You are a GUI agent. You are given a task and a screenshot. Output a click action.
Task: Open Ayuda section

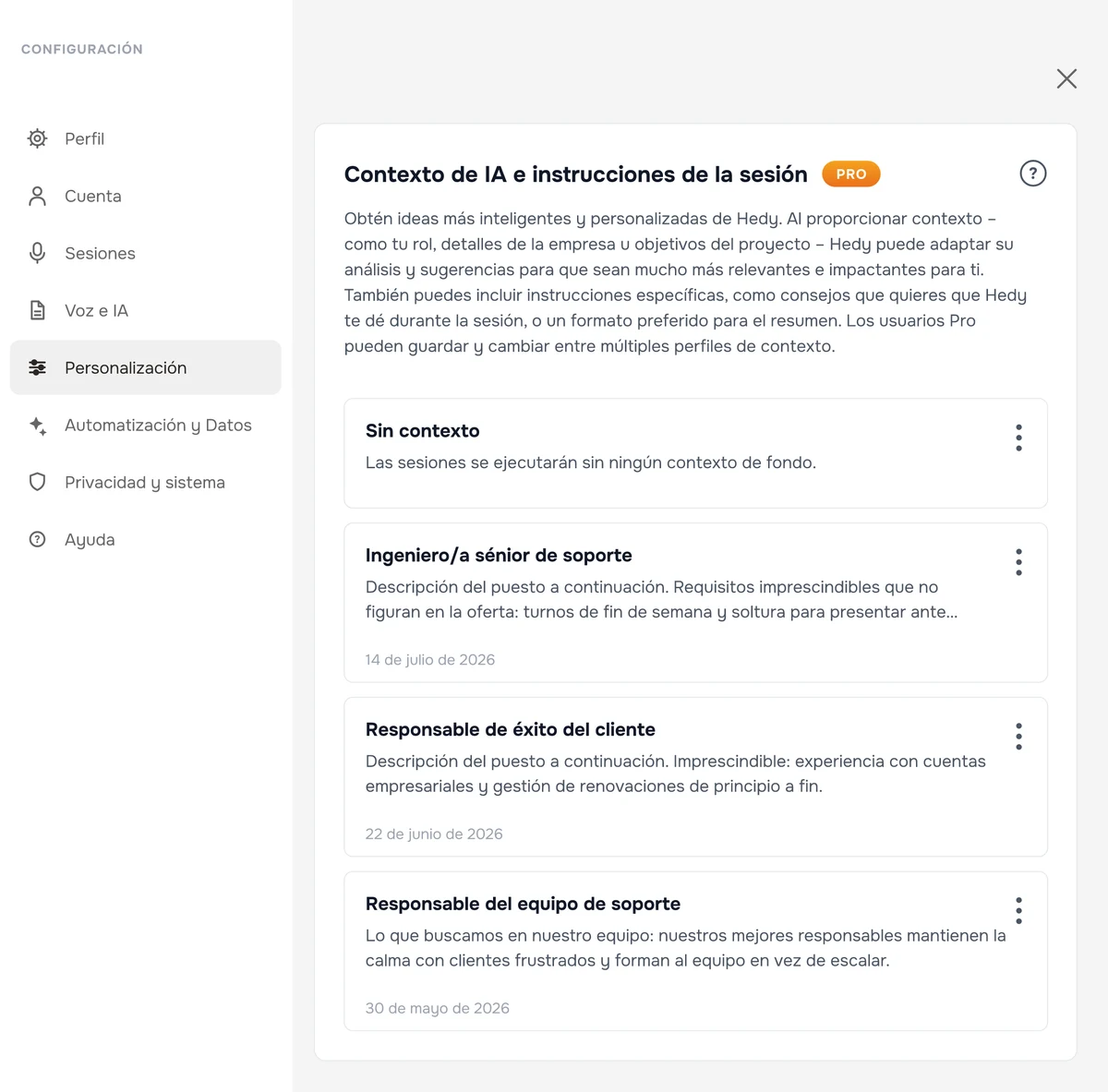[146, 539]
